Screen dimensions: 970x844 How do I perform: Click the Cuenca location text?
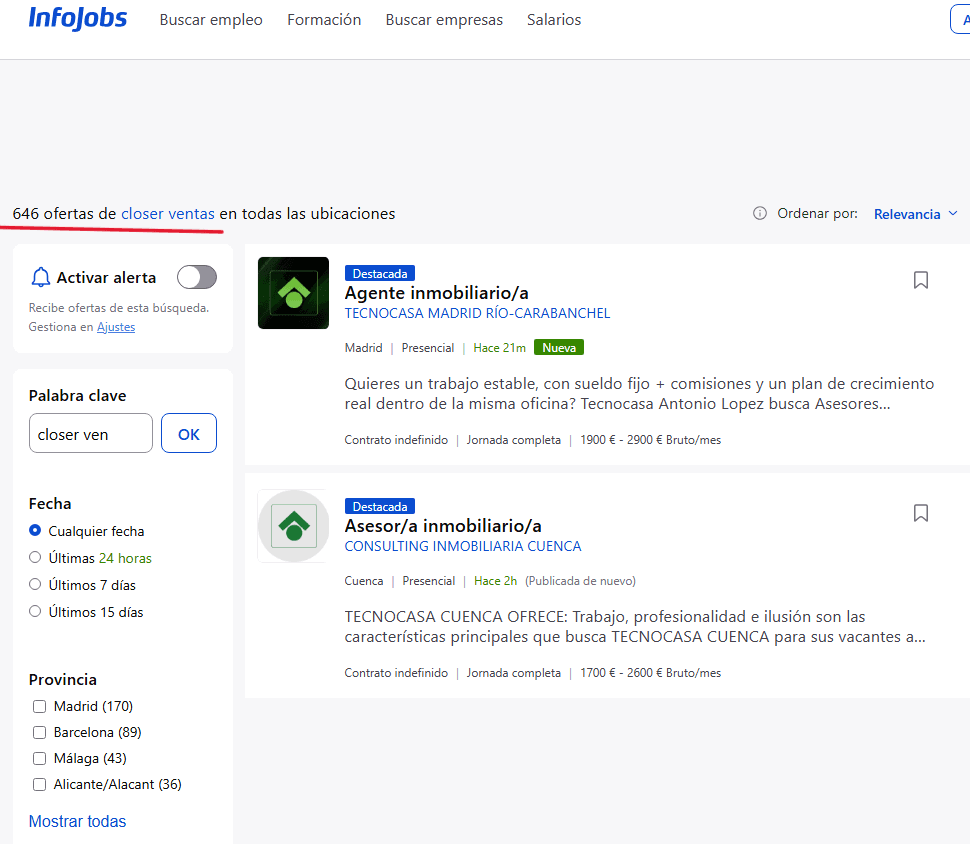[364, 581]
